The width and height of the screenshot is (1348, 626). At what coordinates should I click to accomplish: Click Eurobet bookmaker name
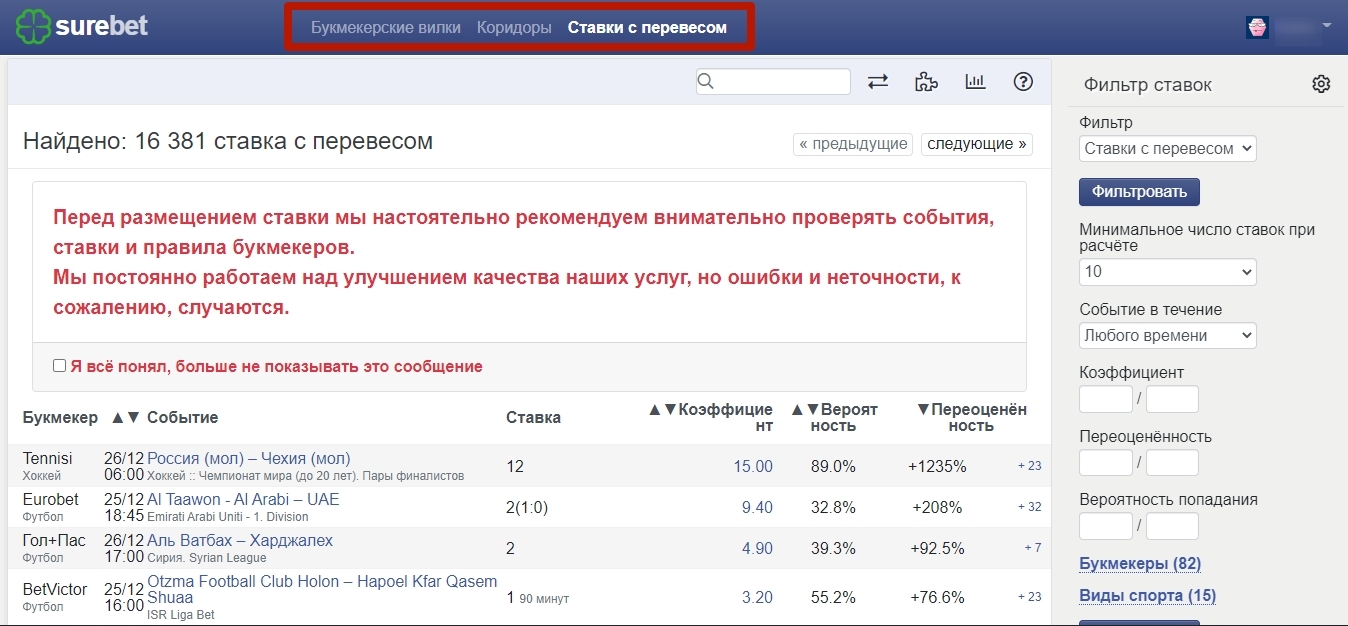click(51, 499)
